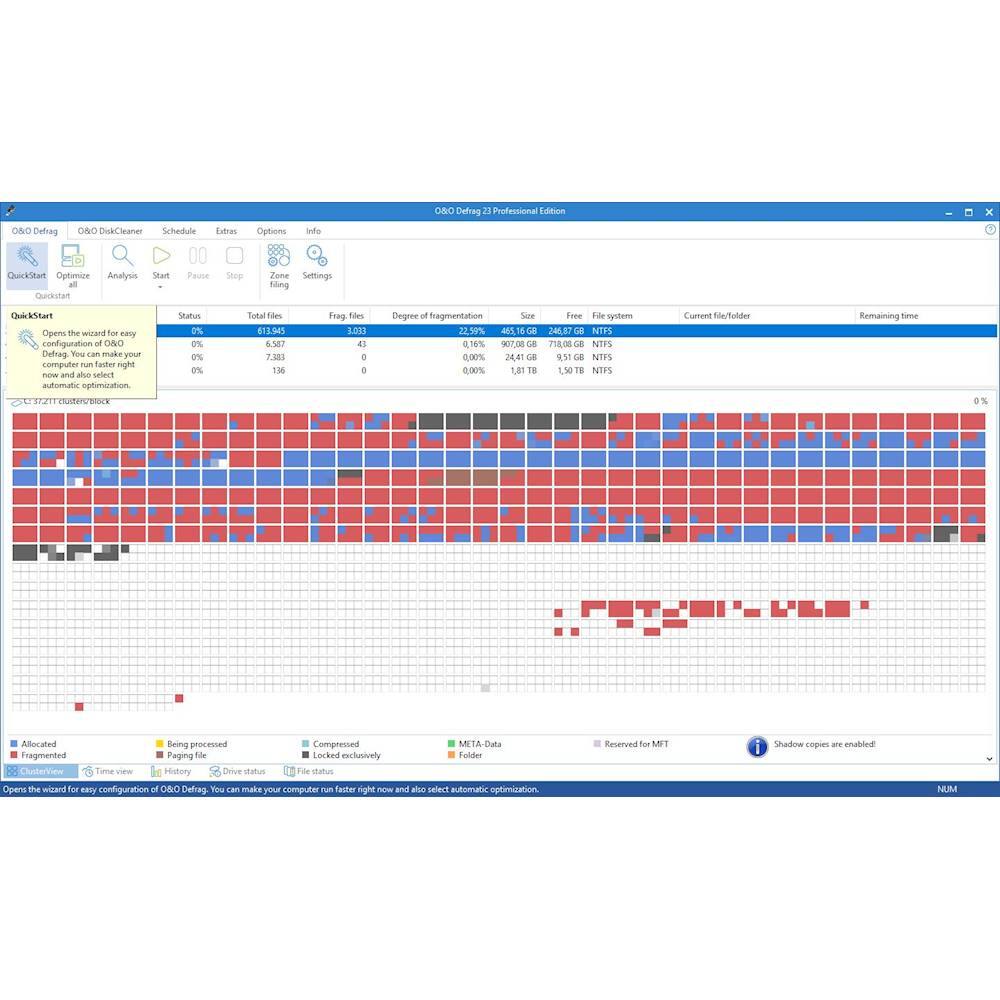The width and height of the screenshot is (1000, 1000).
Task: Sort by Degree of fragmentation column
Action: coord(437,316)
